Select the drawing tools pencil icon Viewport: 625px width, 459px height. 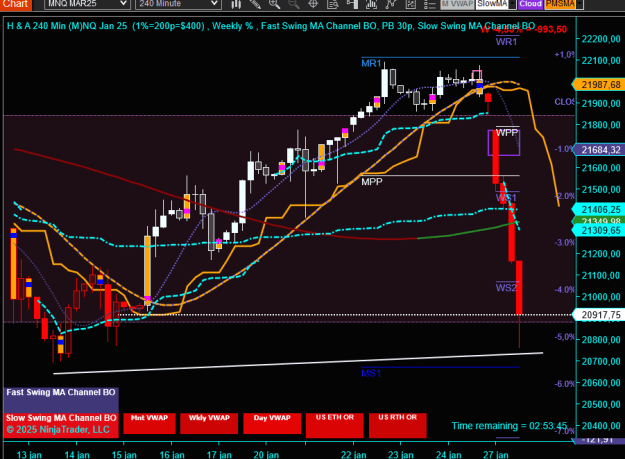point(255,4)
